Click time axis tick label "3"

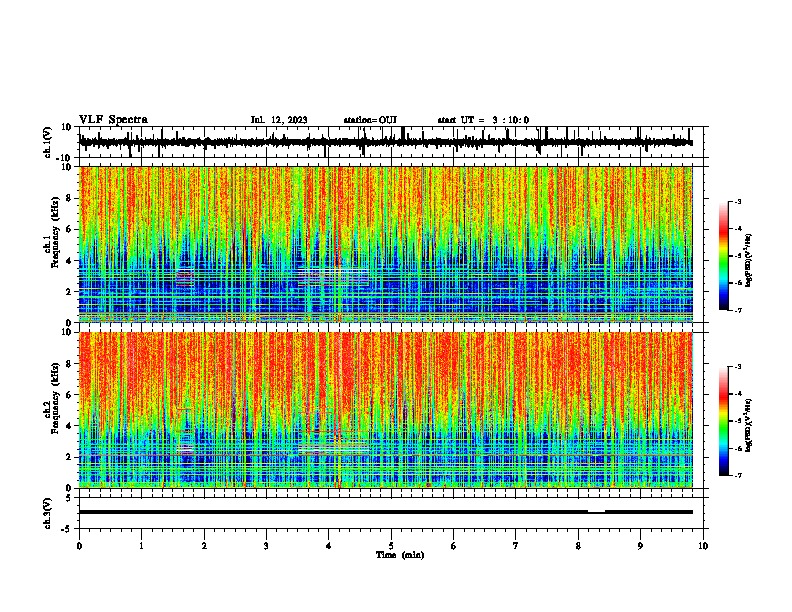(266, 546)
